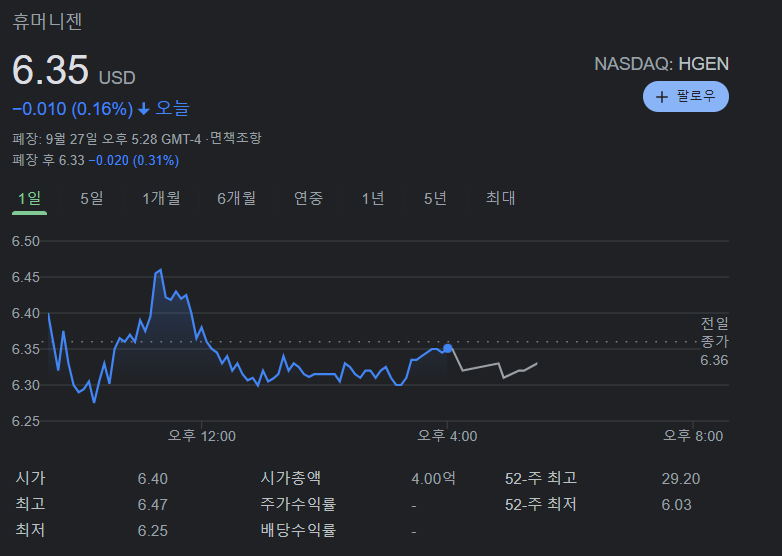Screen dimensions: 782x556
Task: Select the 최대 max range tab
Action: (x=500, y=198)
